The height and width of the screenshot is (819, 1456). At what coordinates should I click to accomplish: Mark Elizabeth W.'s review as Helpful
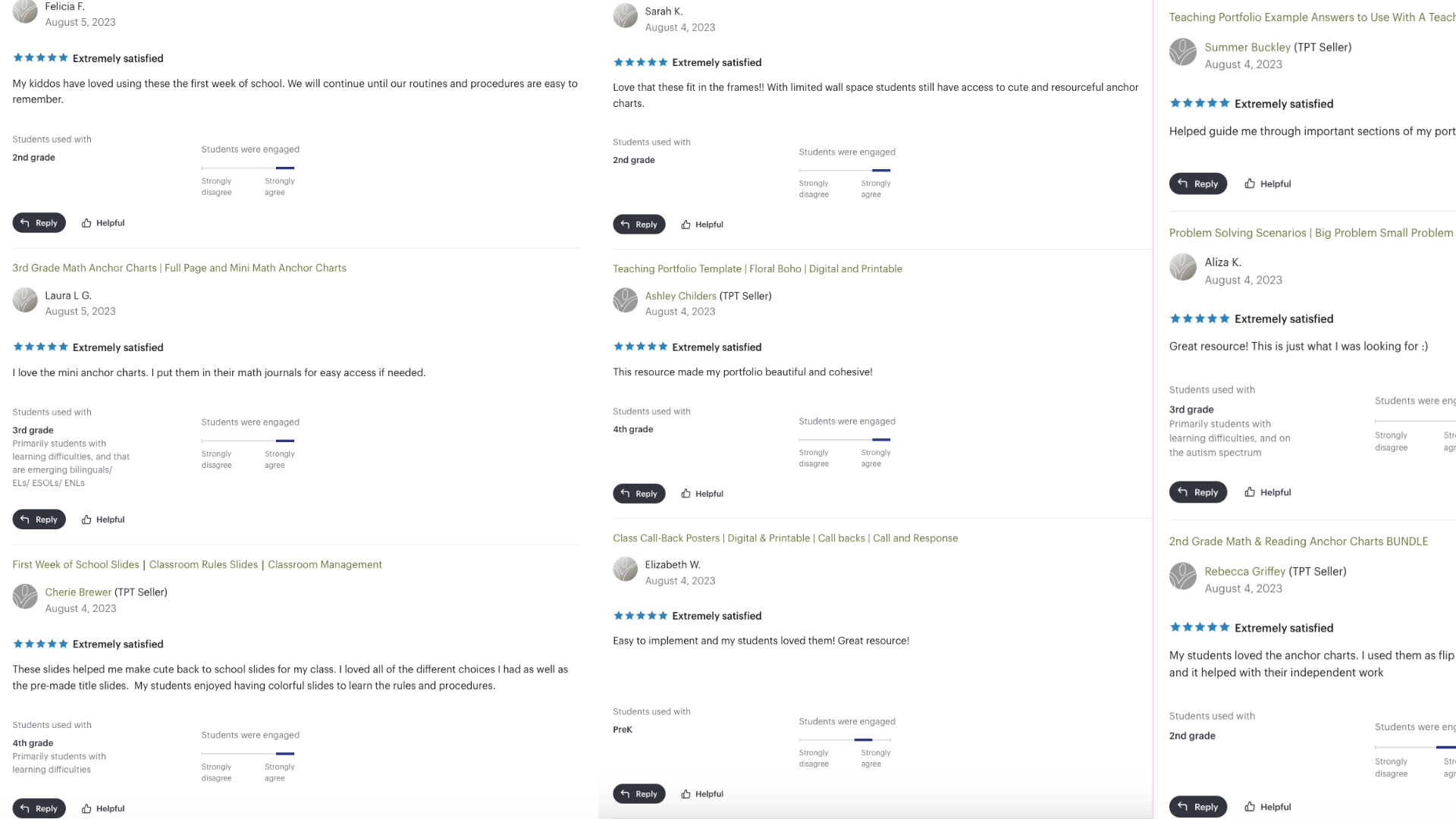click(686, 794)
